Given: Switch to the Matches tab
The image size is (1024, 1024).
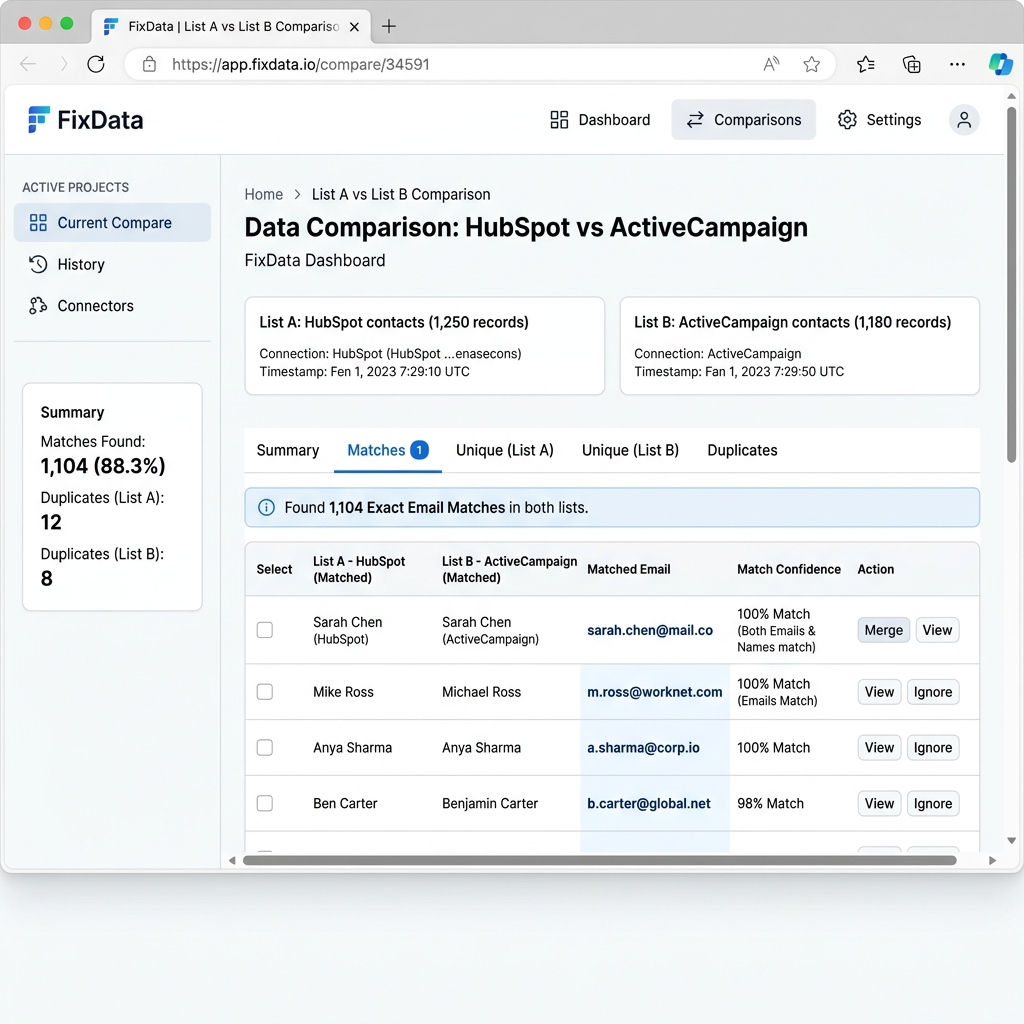Looking at the screenshot, I should 388,450.
